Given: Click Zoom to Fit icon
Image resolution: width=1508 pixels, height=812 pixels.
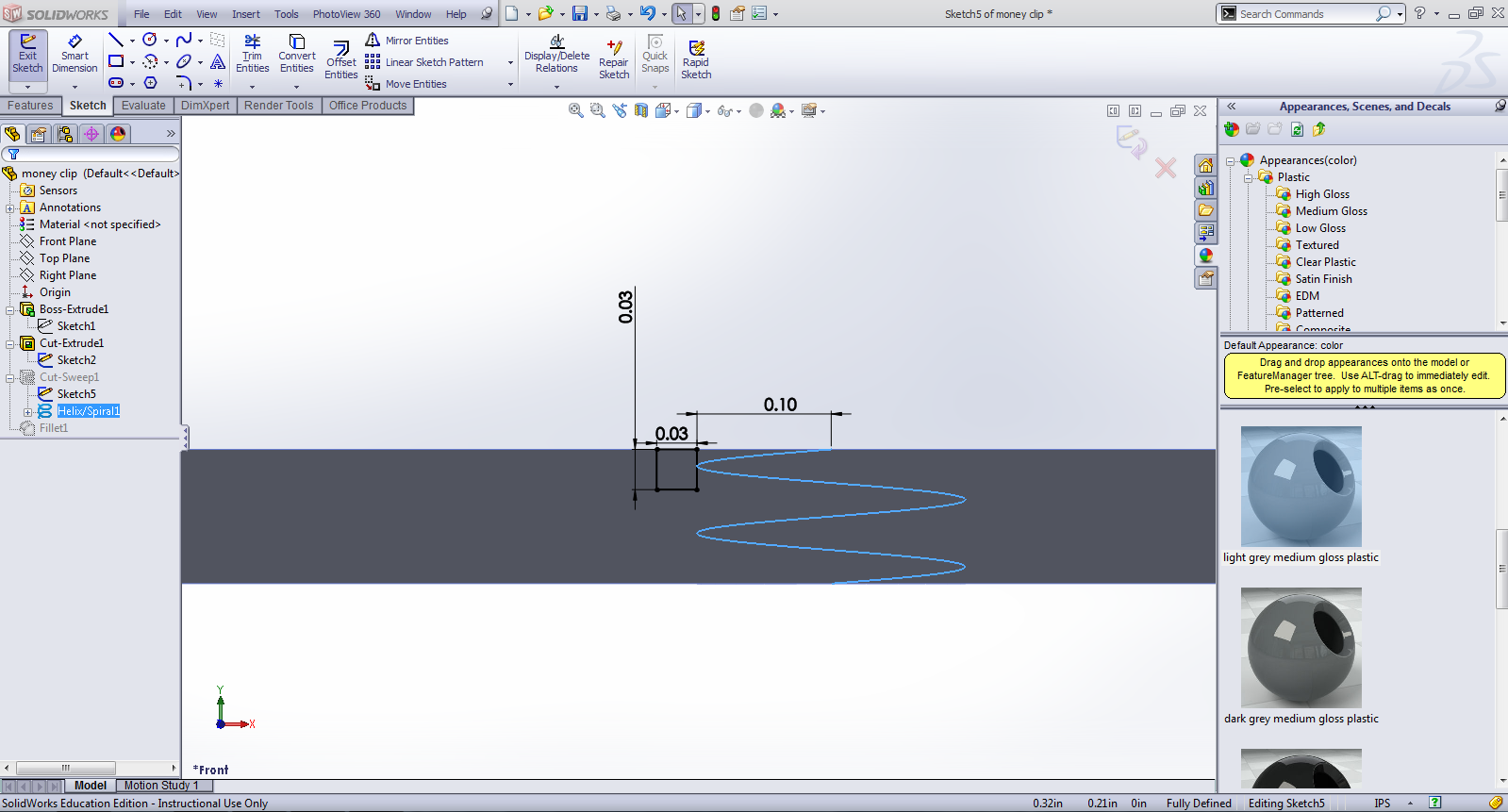Looking at the screenshot, I should pyautogui.click(x=575, y=110).
